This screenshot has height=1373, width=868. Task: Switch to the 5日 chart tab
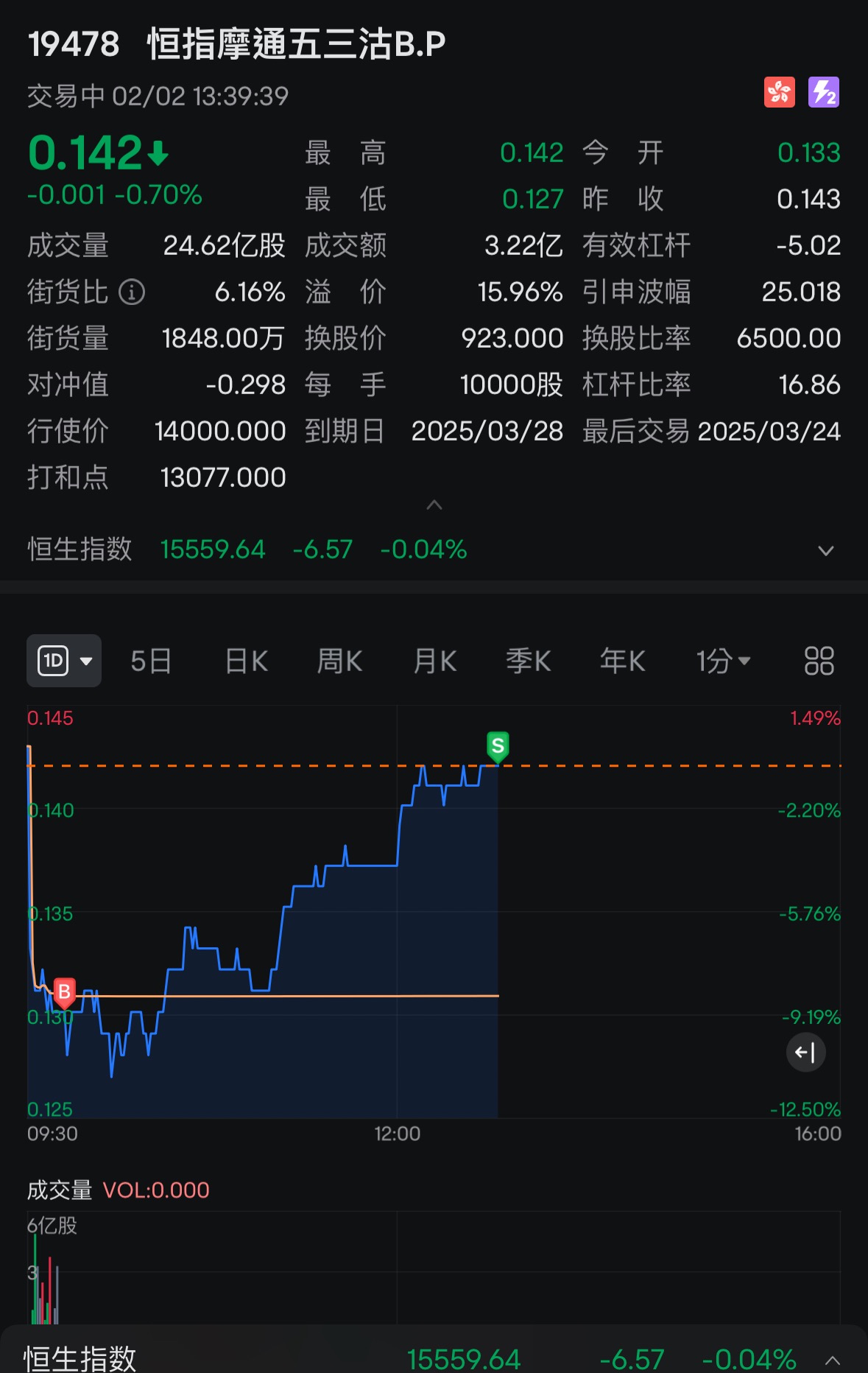click(x=151, y=661)
